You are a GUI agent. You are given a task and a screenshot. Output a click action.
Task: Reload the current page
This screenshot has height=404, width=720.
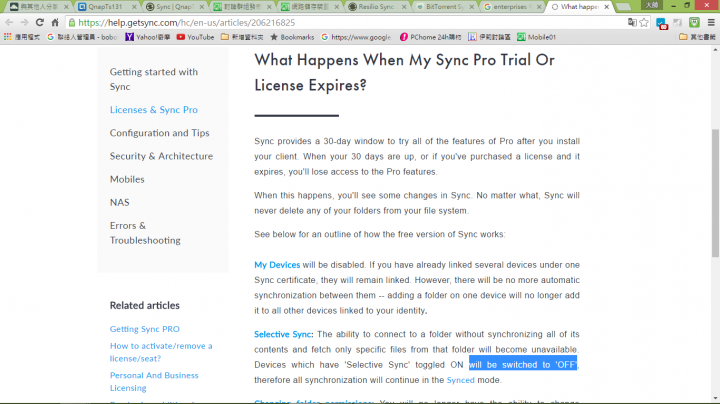tap(40, 22)
